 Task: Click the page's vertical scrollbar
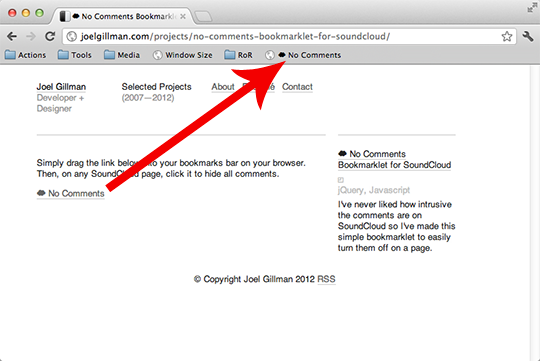[535, 213]
